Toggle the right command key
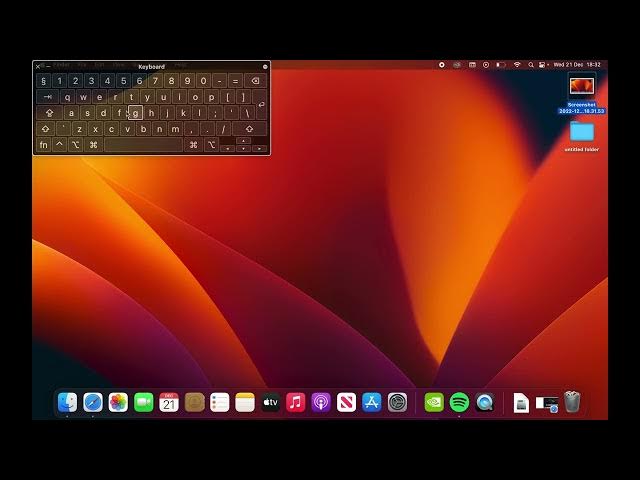The height and width of the screenshot is (480, 640). click(193, 144)
